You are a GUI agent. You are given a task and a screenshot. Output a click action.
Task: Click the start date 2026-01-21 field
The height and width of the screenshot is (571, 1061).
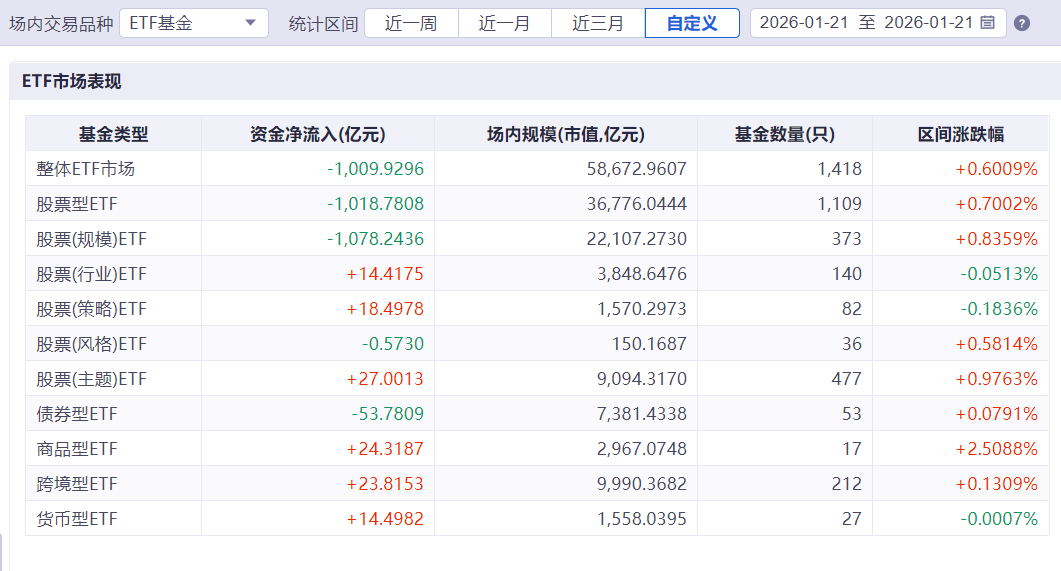click(804, 23)
